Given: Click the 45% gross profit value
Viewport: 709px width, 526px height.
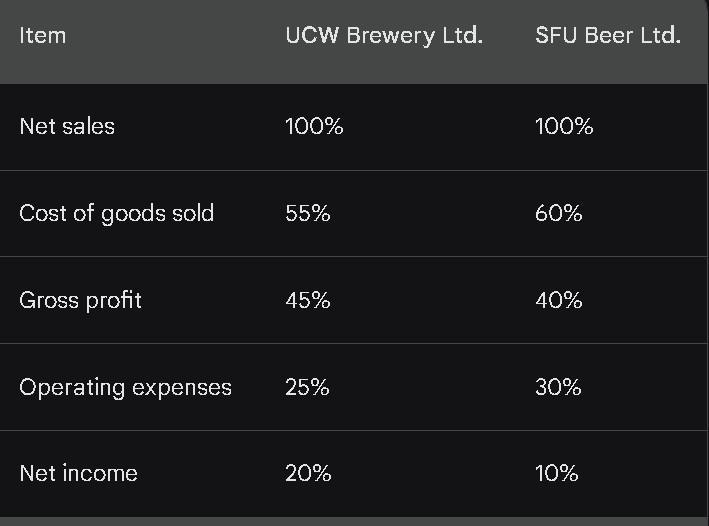Looking at the screenshot, I should coord(307,300).
